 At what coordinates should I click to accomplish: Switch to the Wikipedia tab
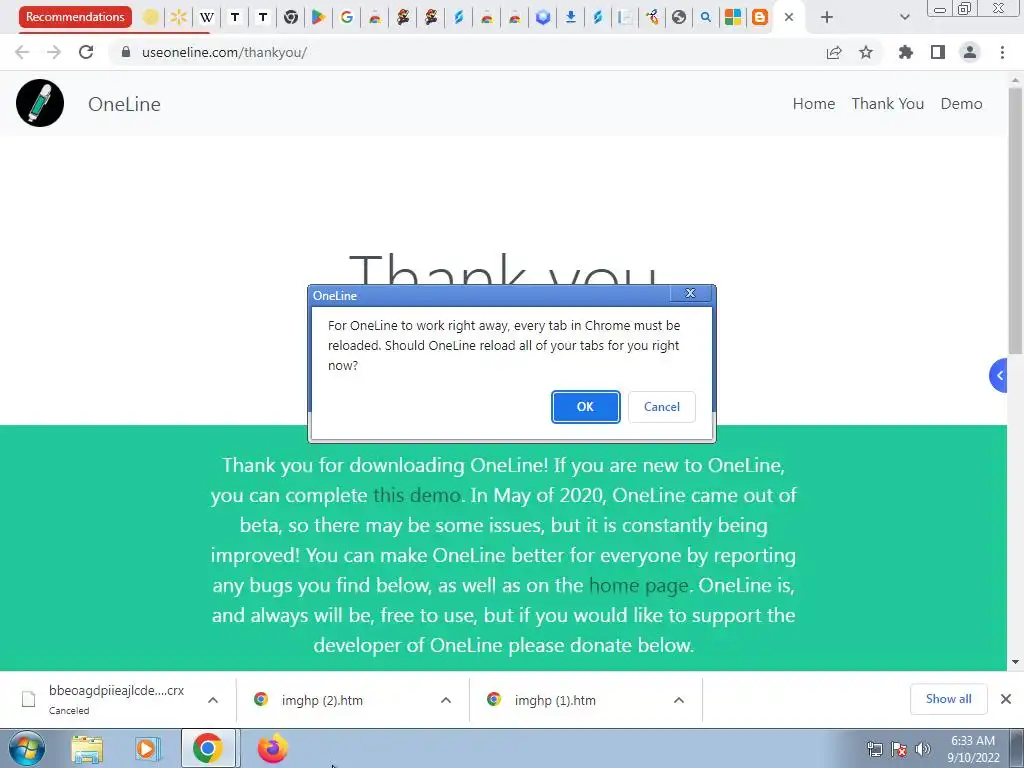point(206,17)
